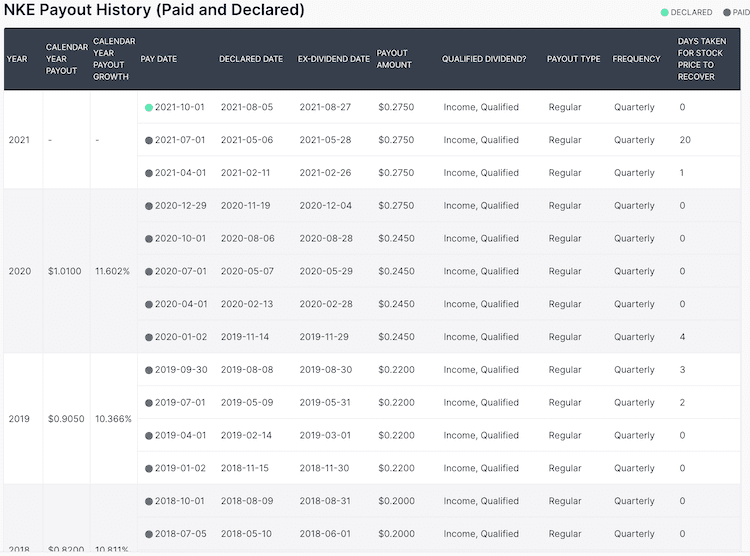Click the $1.0100 calendar year payout
Image resolution: width=750 pixels, height=556 pixels.
click(x=65, y=271)
